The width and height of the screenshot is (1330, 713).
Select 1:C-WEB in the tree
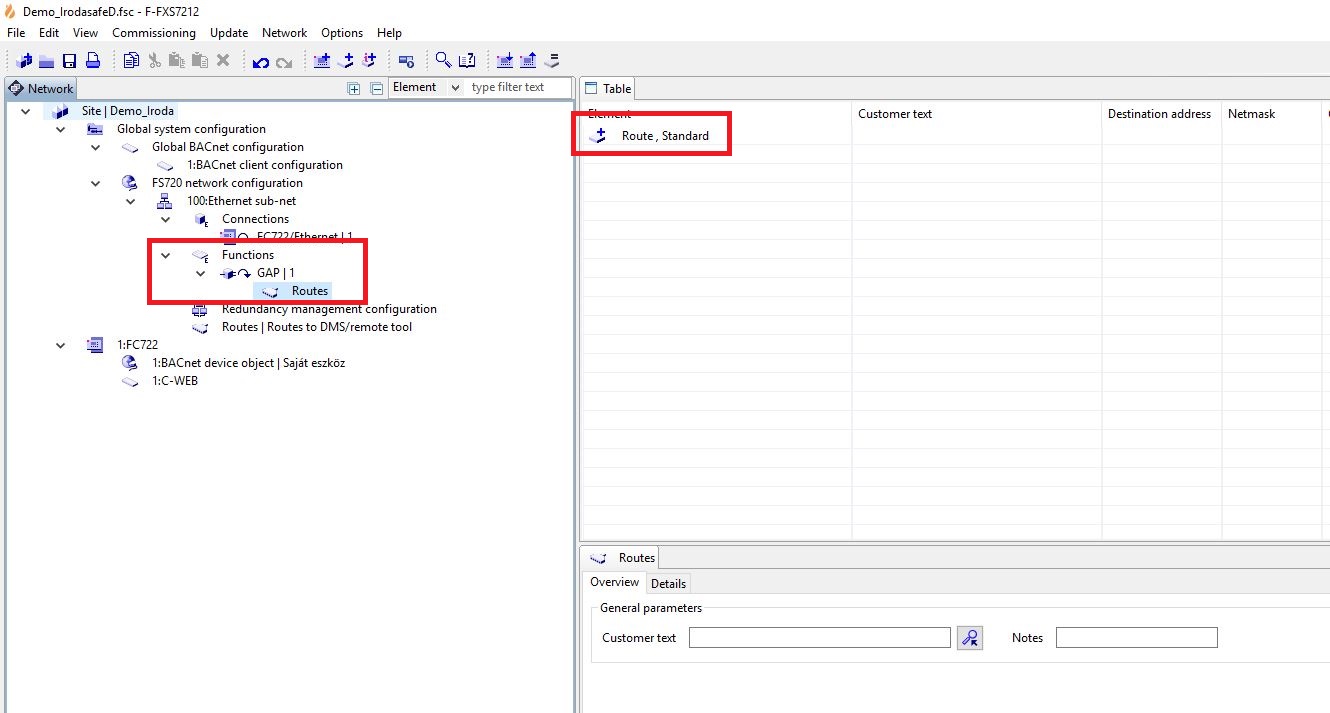click(x=174, y=381)
